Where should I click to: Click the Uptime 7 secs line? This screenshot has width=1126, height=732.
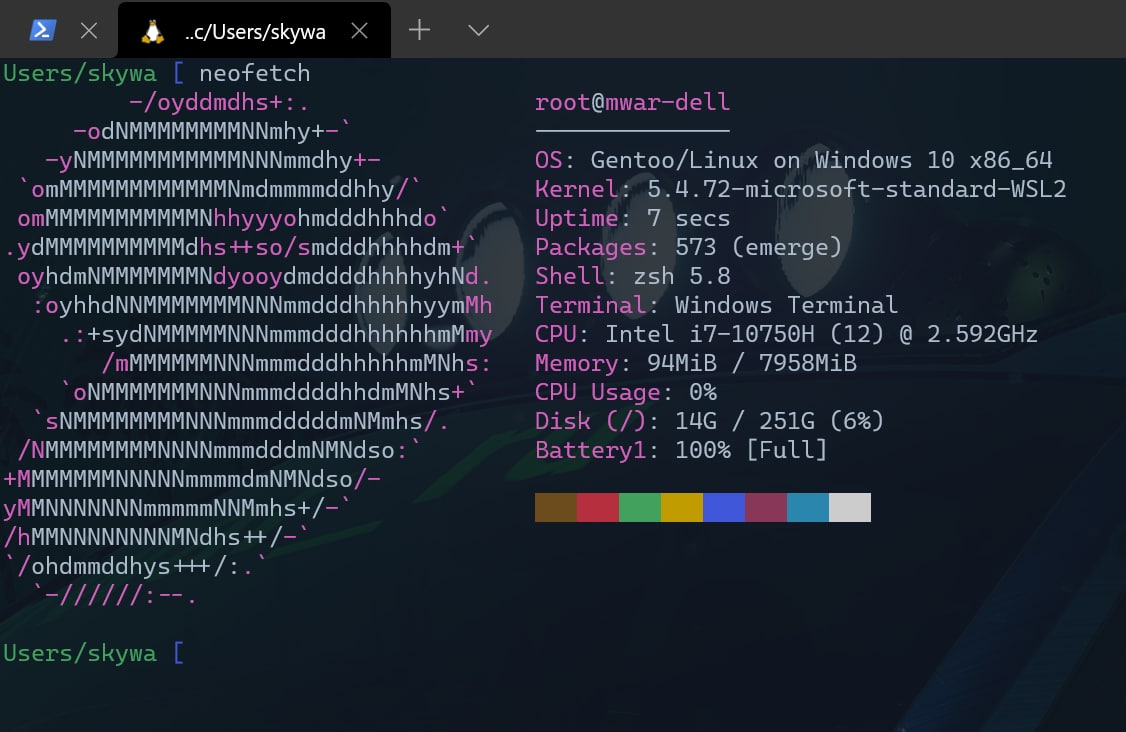[633, 218]
